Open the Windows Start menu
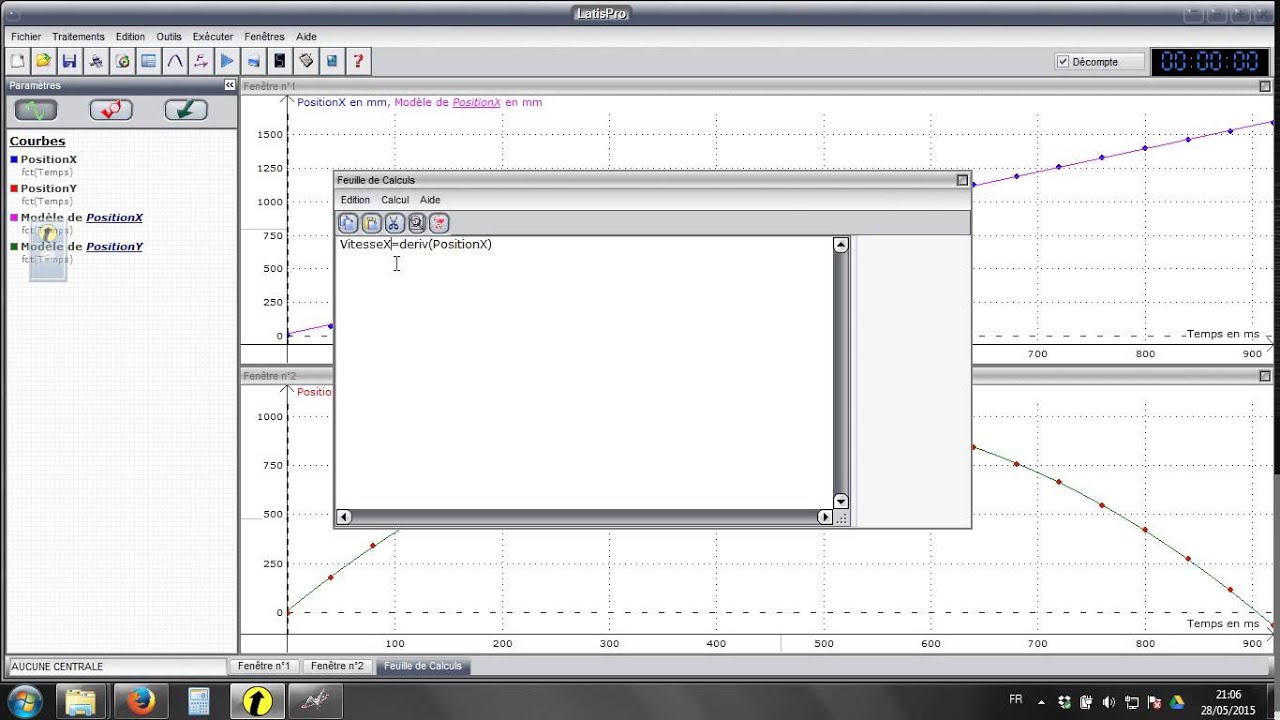This screenshot has width=1280, height=720. (23, 702)
